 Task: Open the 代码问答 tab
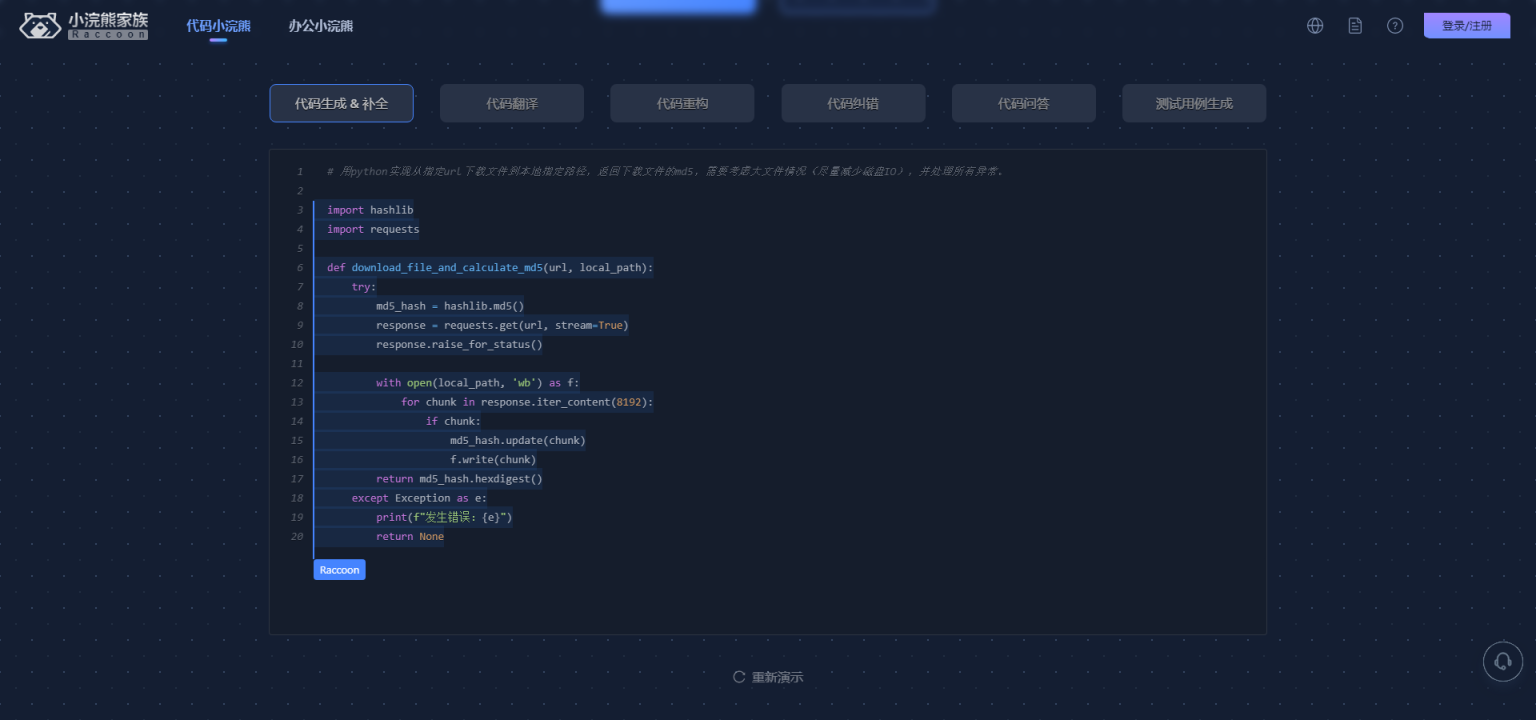[1023, 103]
